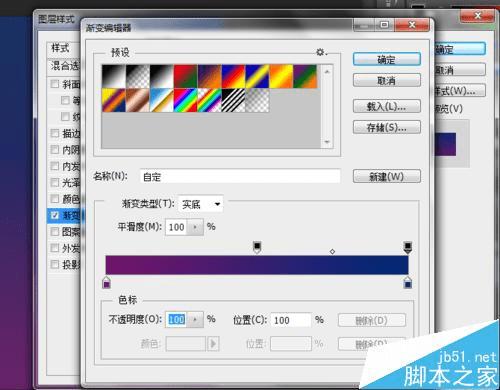Click the presets scrollbar up arrow
The height and width of the screenshot is (390, 500).
click(327, 71)
